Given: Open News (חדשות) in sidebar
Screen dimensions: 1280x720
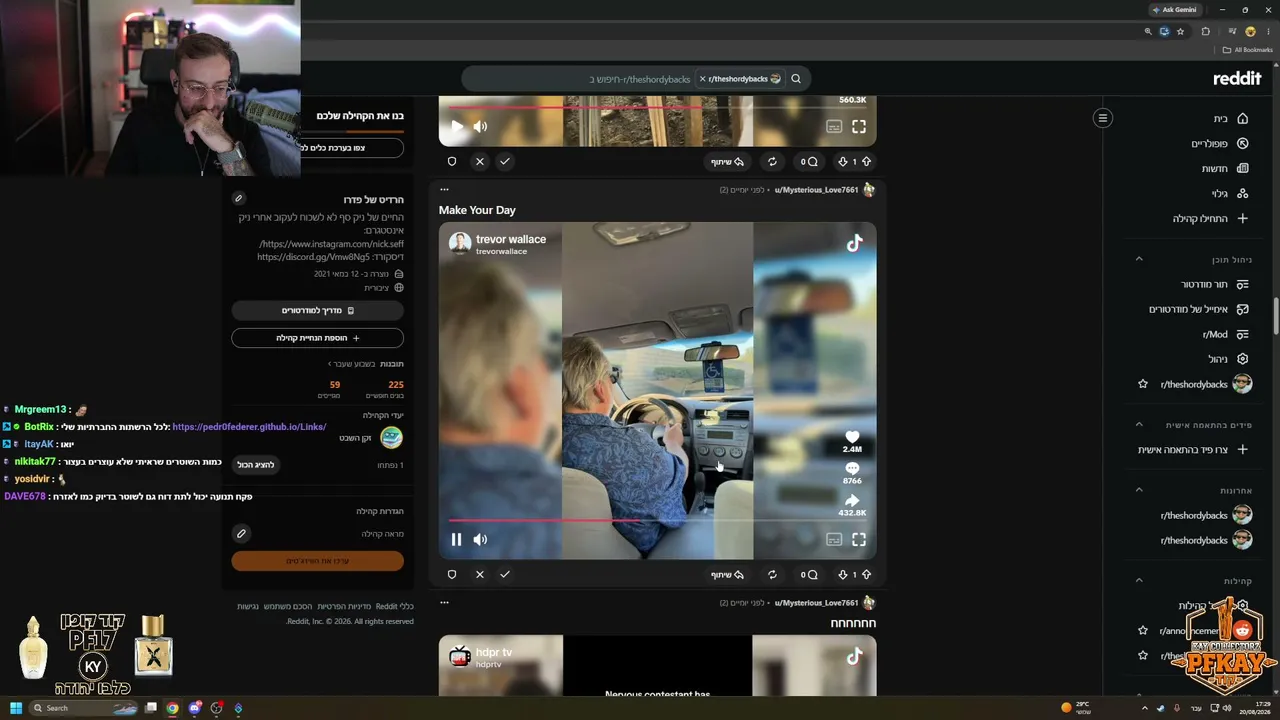Looking at the screenshot, I should pyautogui.click(x=1225, y=168).
